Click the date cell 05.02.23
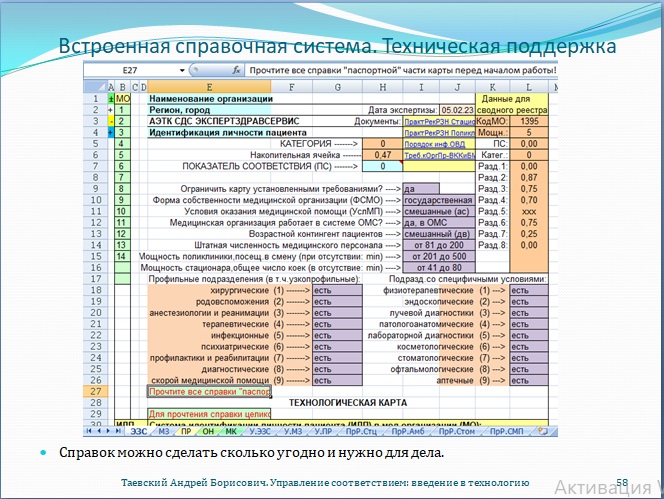664x499 pixels. (x=457, y=110)
